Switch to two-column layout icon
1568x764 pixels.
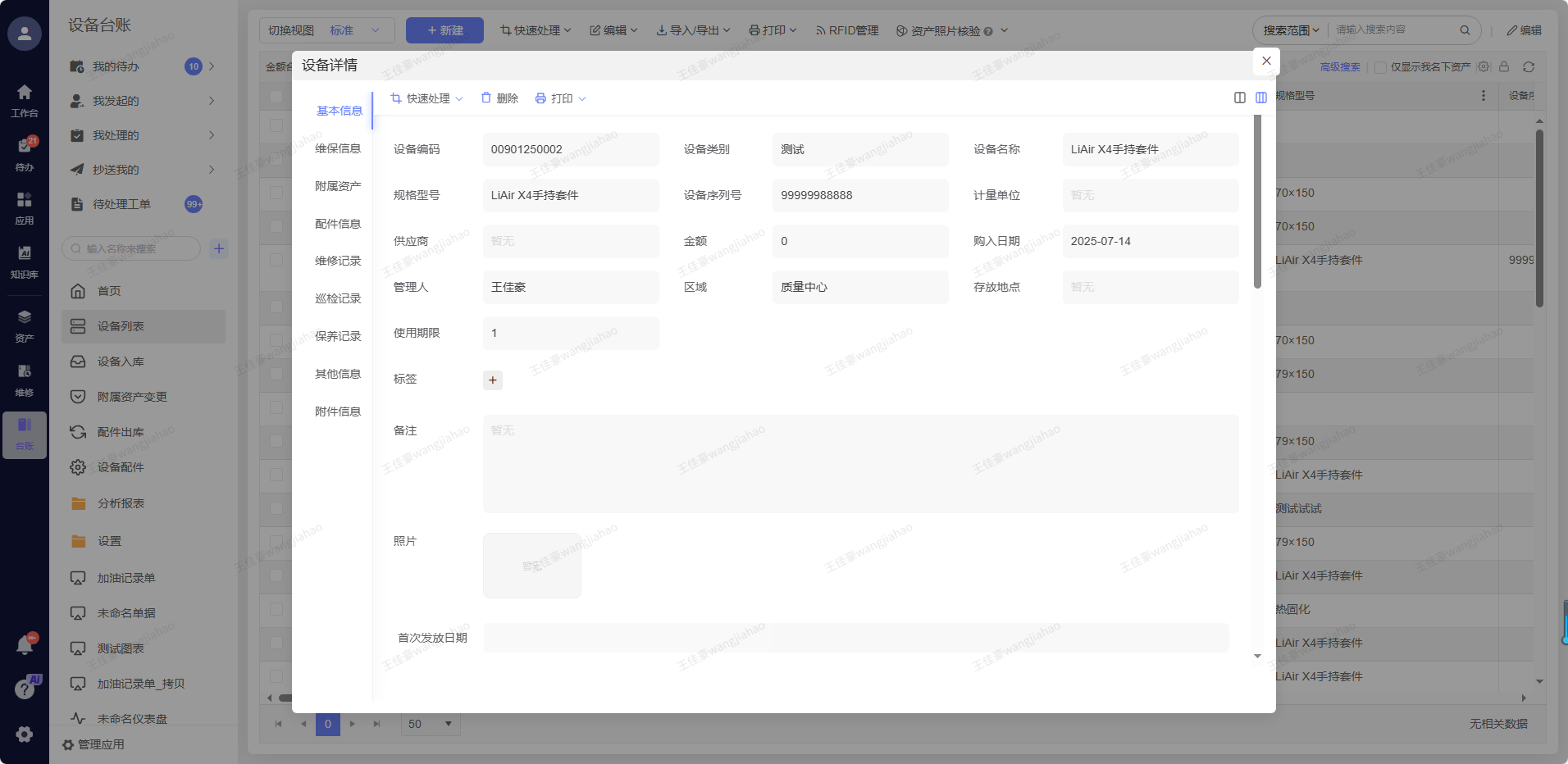pyautogui.click(x=1240, y=98)
